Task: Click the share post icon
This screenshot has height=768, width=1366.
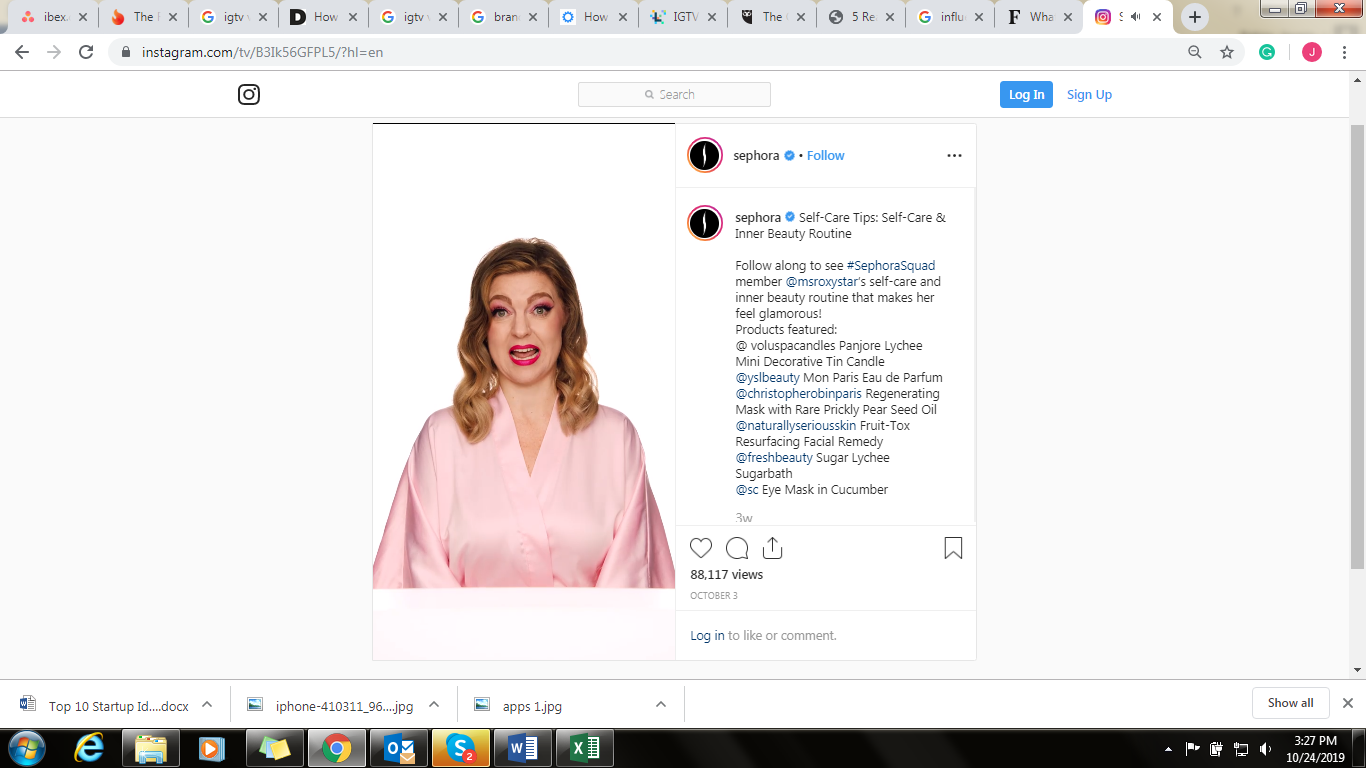Action: coord(772,548)
